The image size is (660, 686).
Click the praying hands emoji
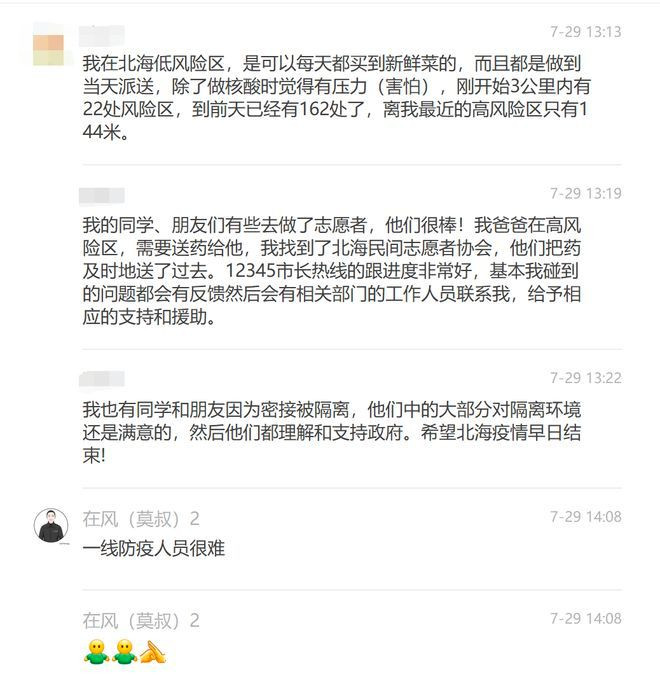tap(153, 651)
